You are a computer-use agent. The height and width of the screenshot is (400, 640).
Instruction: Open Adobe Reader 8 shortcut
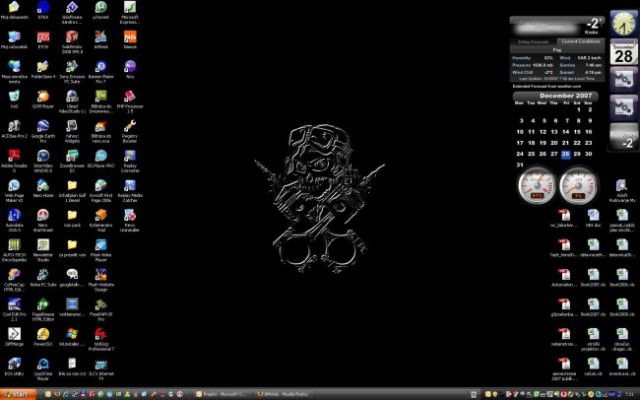14,161
